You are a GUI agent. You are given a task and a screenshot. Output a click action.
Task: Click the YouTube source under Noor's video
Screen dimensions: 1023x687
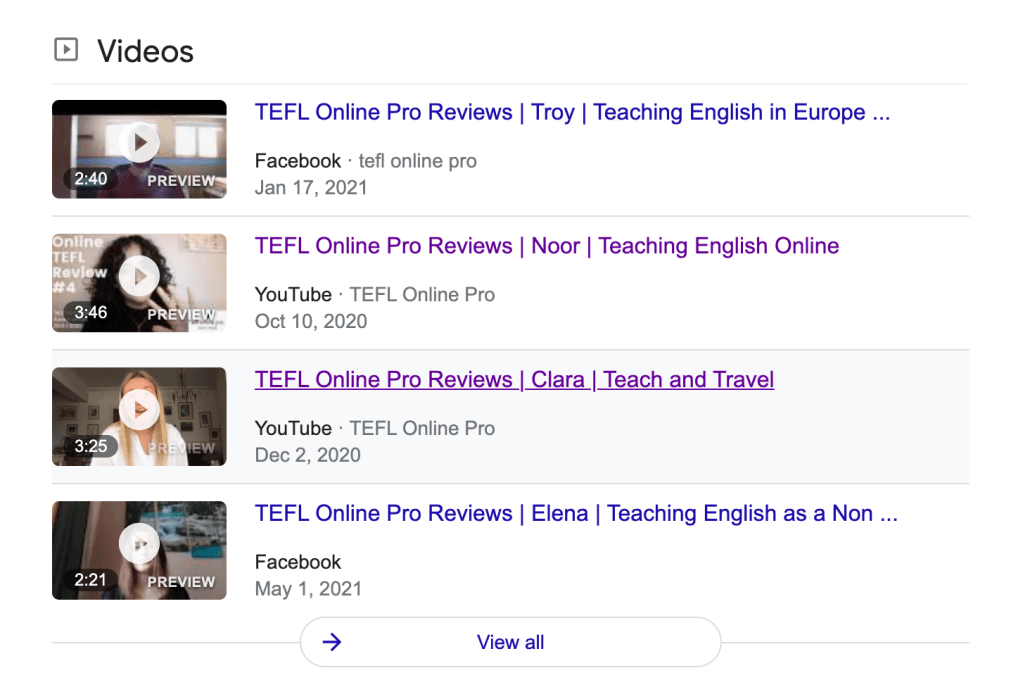[x=293, y=295]
